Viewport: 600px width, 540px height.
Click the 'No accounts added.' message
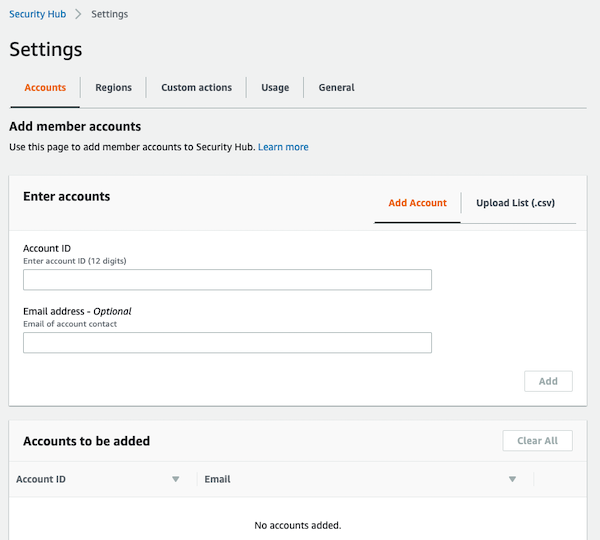(x=298, y=525)
